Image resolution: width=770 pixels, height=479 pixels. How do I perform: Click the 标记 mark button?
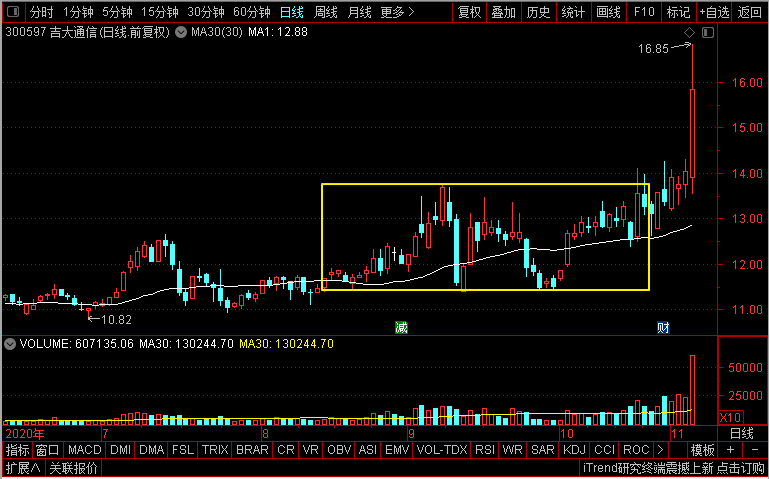(679, 12)
